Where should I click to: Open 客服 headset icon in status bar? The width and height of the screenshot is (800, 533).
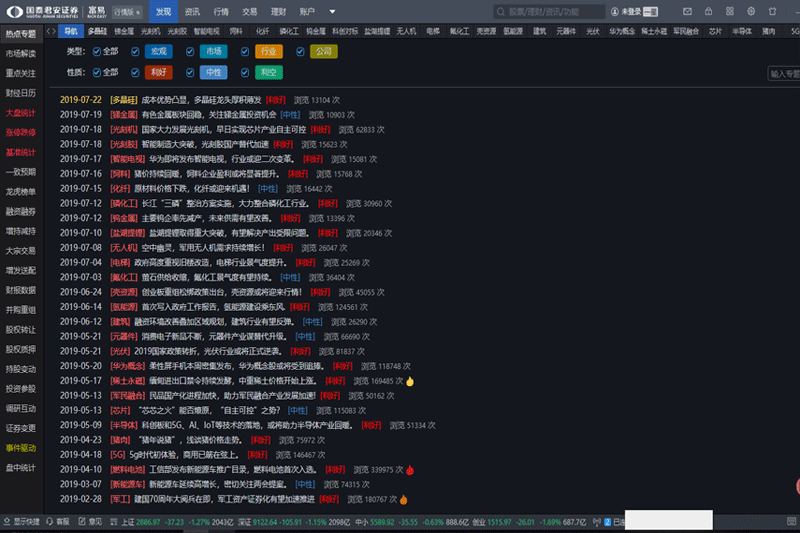49,521
